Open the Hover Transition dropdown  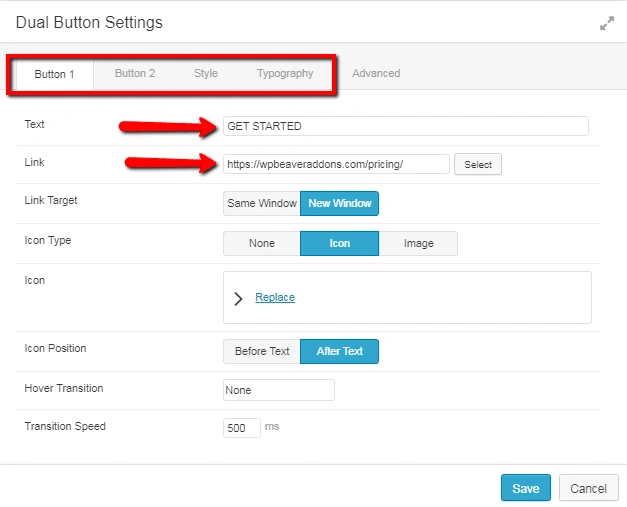(x=278, y=390)
